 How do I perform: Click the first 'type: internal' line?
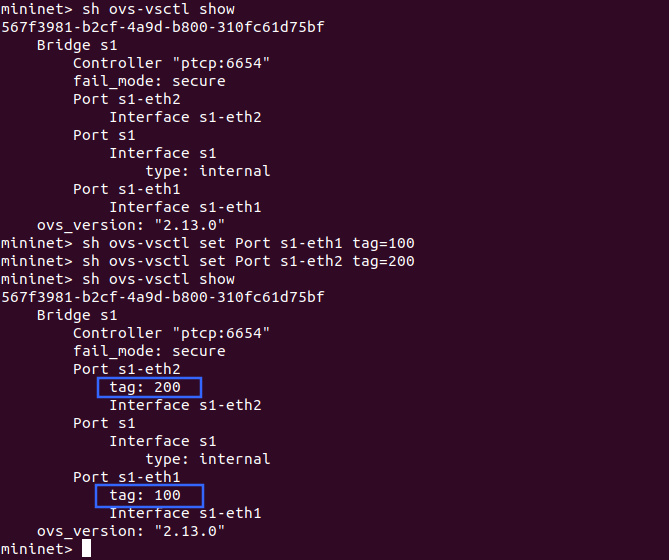(207, 171)
